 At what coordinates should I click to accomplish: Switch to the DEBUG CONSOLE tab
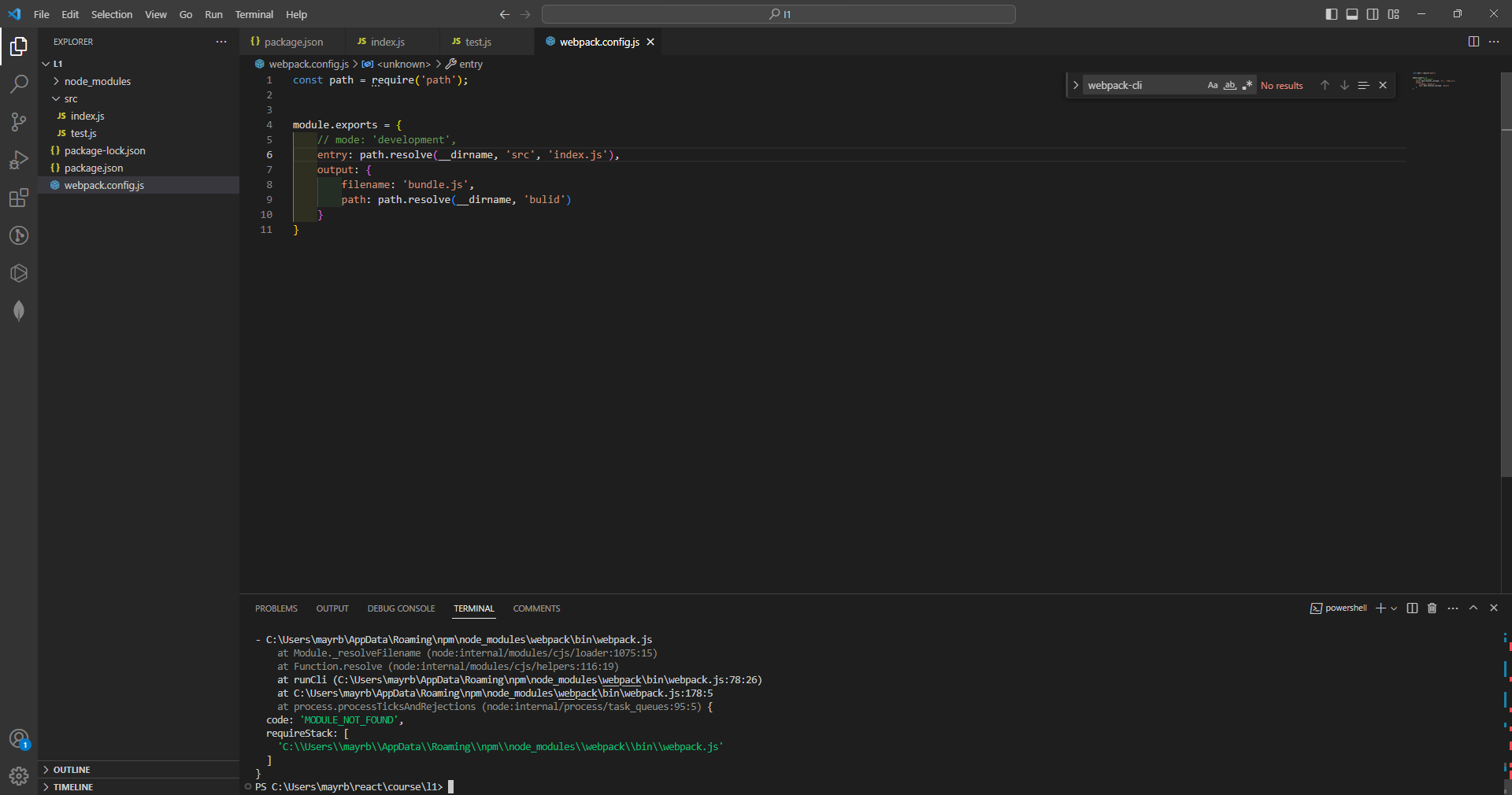click(x=402, y=608)
